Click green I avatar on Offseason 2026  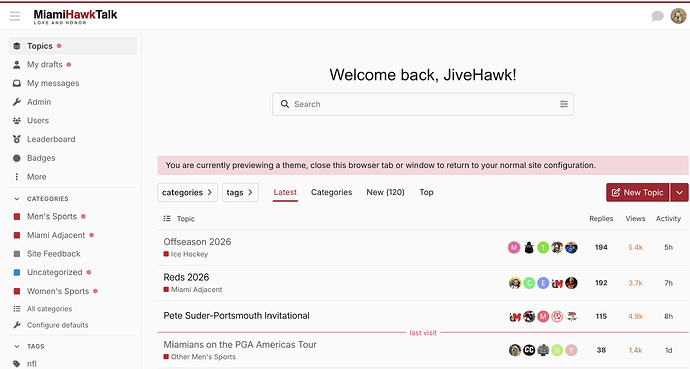[543, 248]
